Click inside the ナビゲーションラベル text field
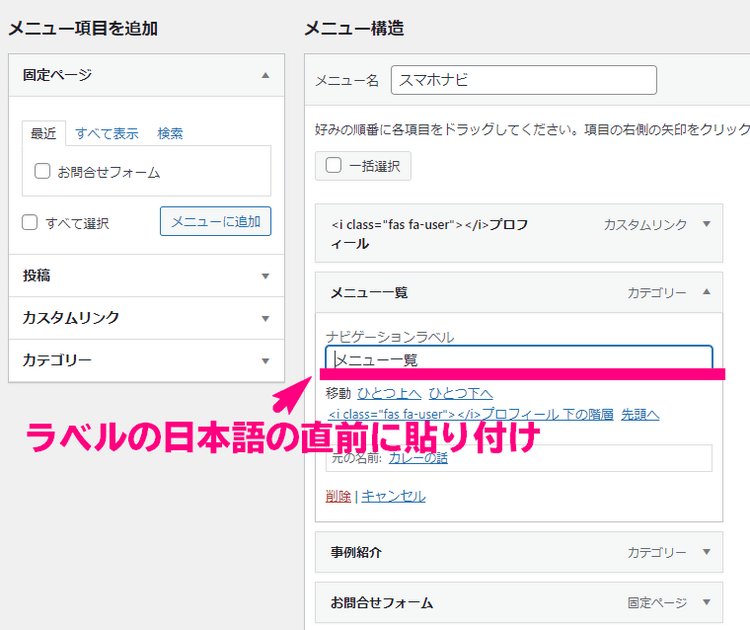The width and height of the screenshot is (750, 630). pyautogui.click(x=519, y=358)
